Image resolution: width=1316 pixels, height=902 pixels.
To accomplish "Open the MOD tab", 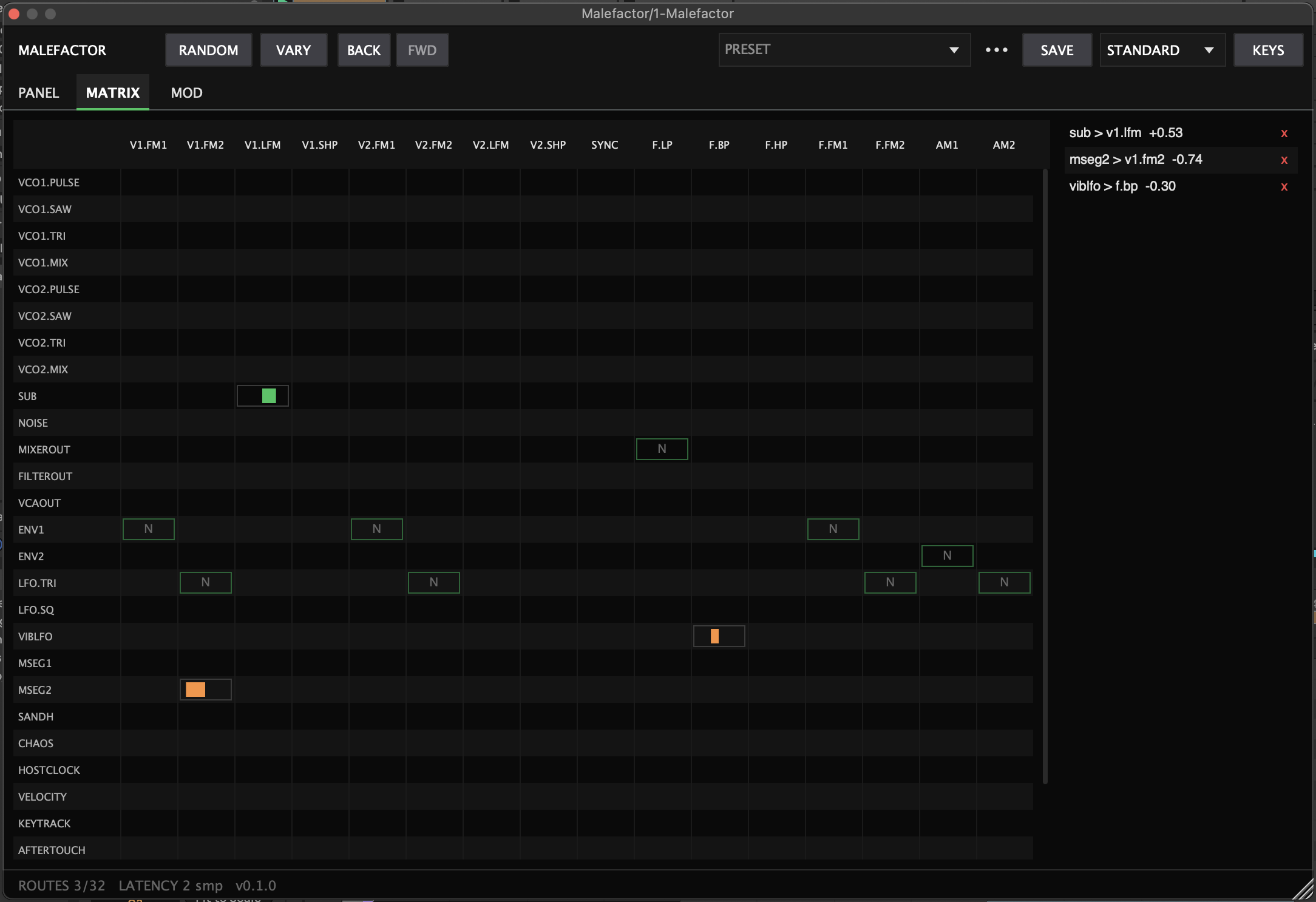I will 187,93.
